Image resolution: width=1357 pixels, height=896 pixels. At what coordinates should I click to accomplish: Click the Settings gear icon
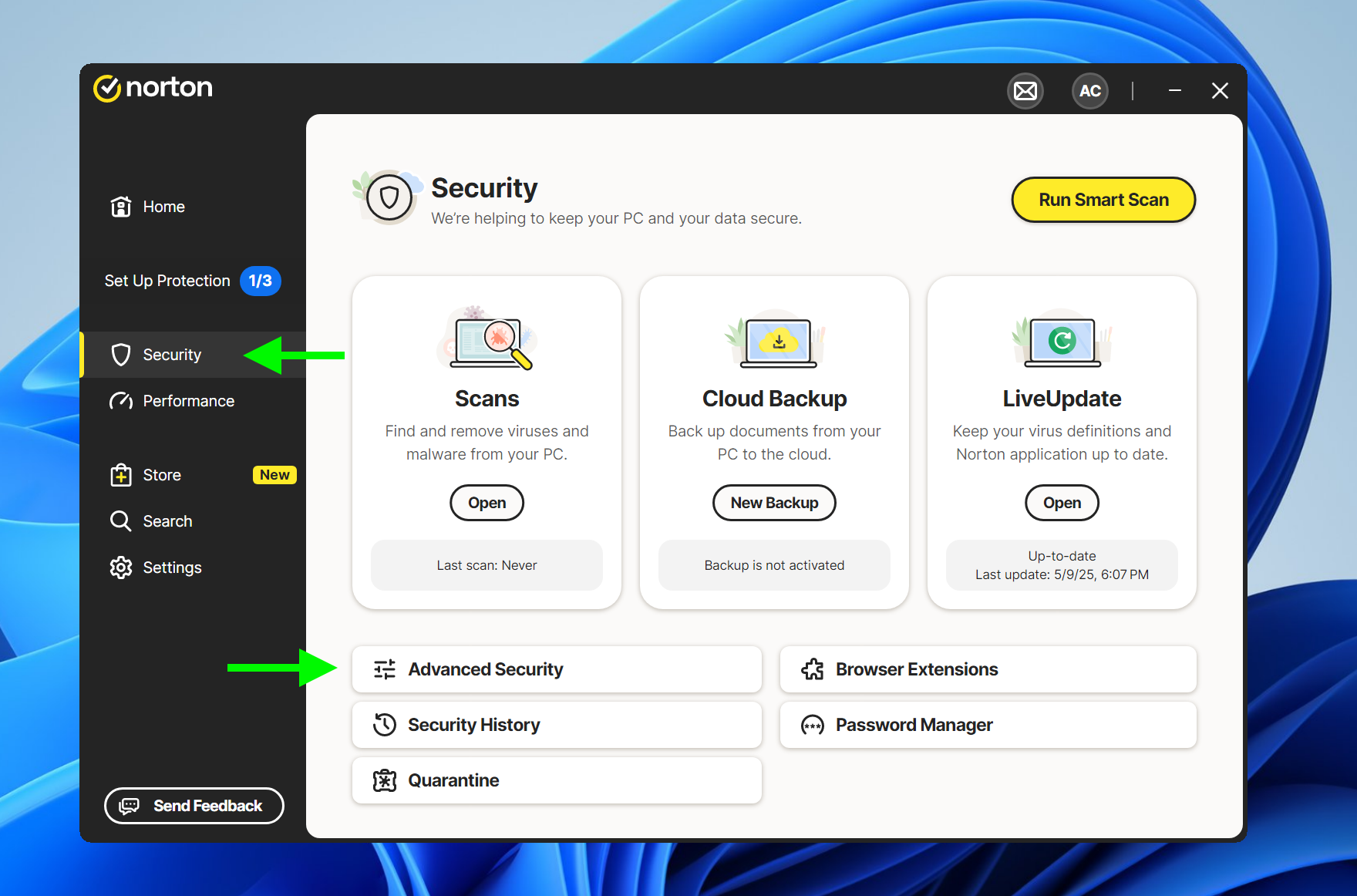(121, 568)
